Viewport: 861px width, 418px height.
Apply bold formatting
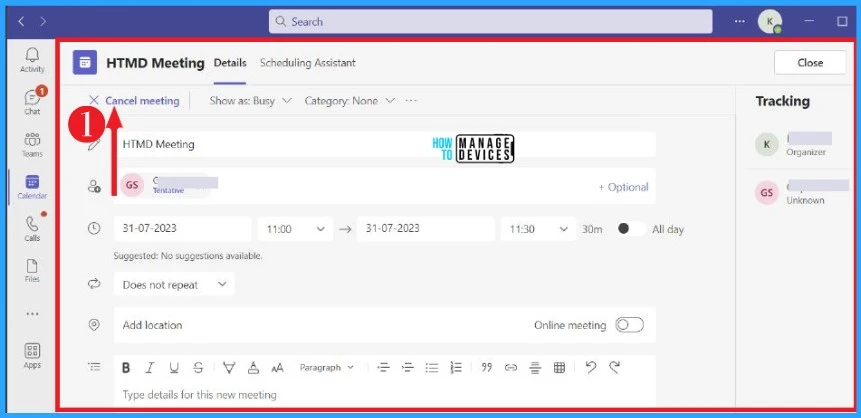pyautogui.click(x=126, y=368)
